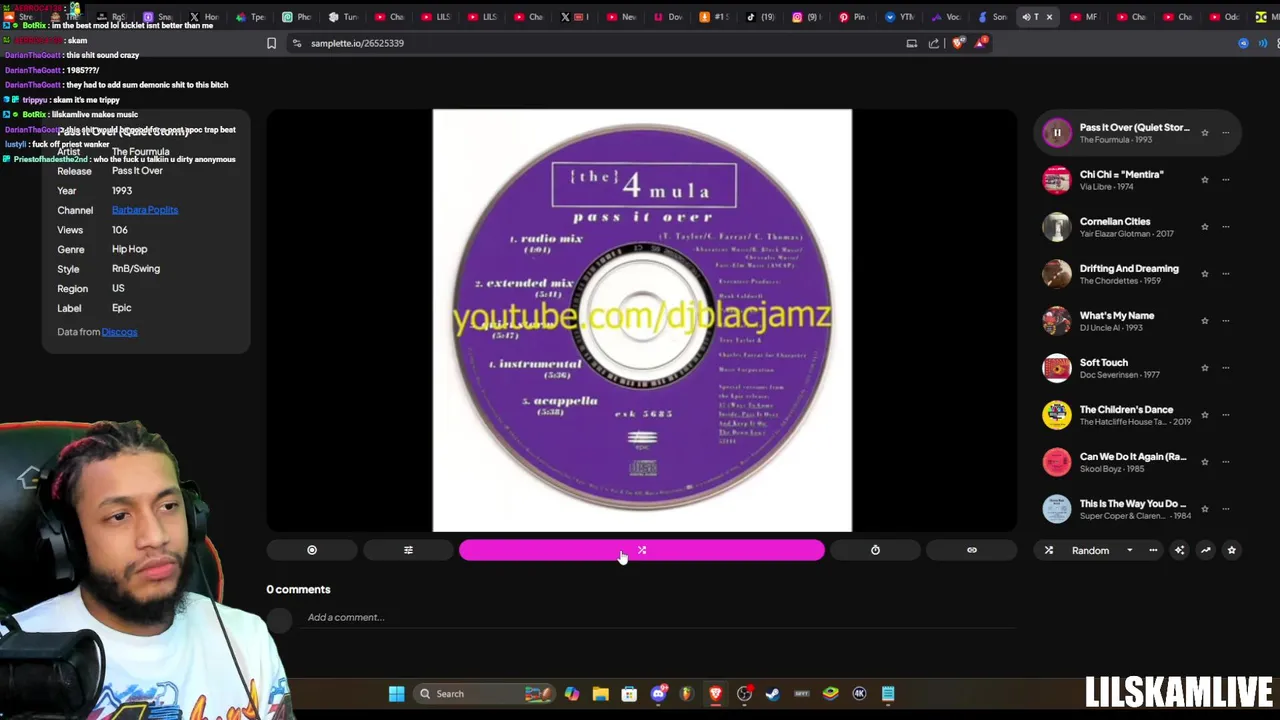Open more options for Can We Do It Again
Screen dimensions: 1280x720
(1226, 462)
